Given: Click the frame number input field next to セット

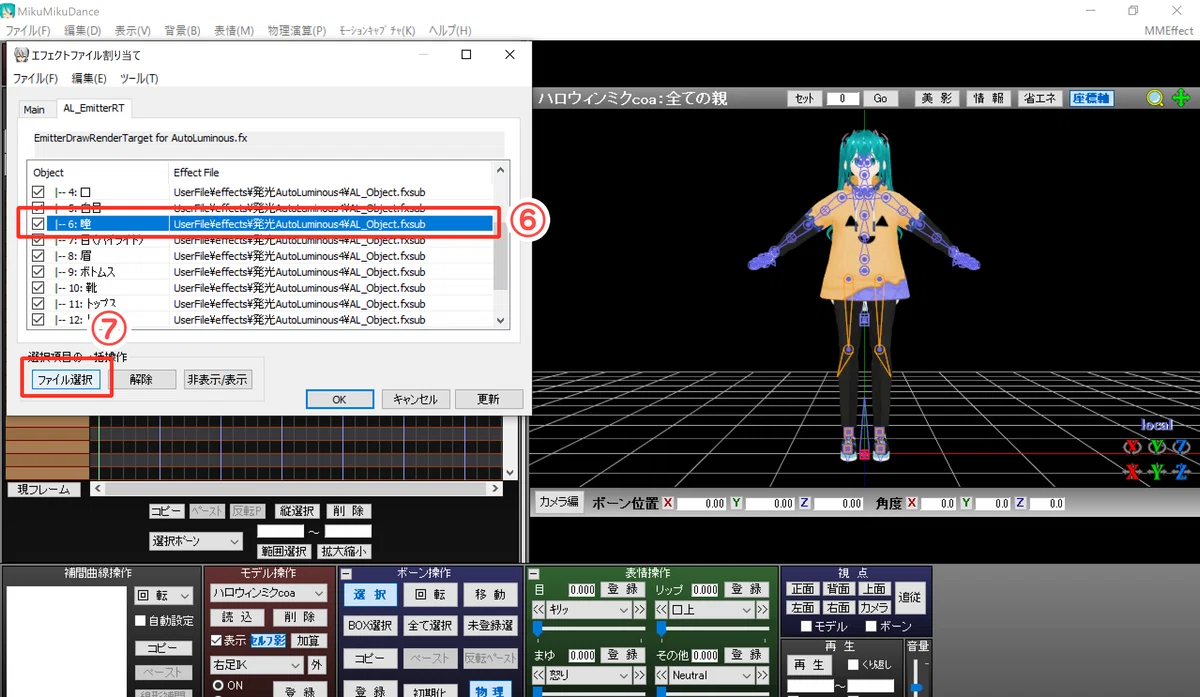Looking at the screenshot, I should (x=843, y=98).
